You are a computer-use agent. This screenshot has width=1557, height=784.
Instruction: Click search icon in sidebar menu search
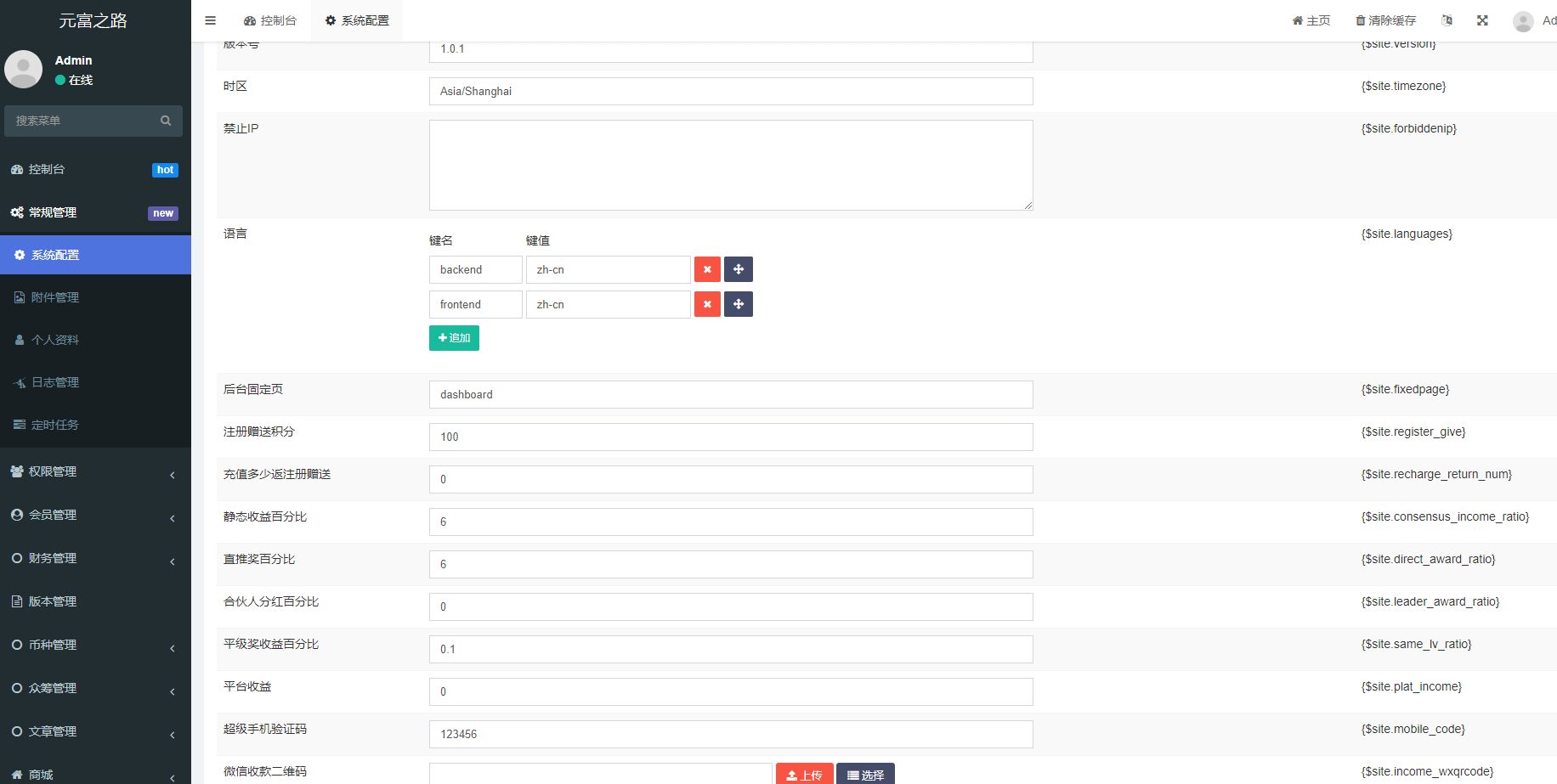pos(166,121)
